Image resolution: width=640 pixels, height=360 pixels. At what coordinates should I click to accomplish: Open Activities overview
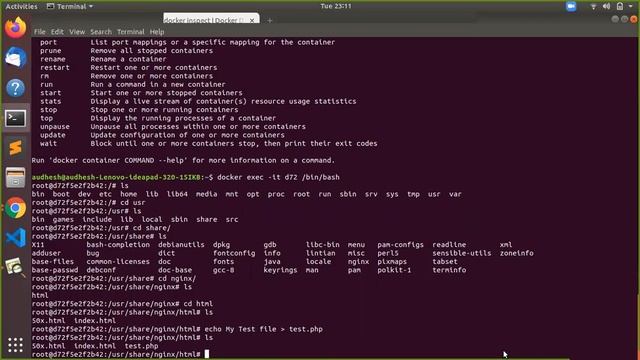(21, 6)
